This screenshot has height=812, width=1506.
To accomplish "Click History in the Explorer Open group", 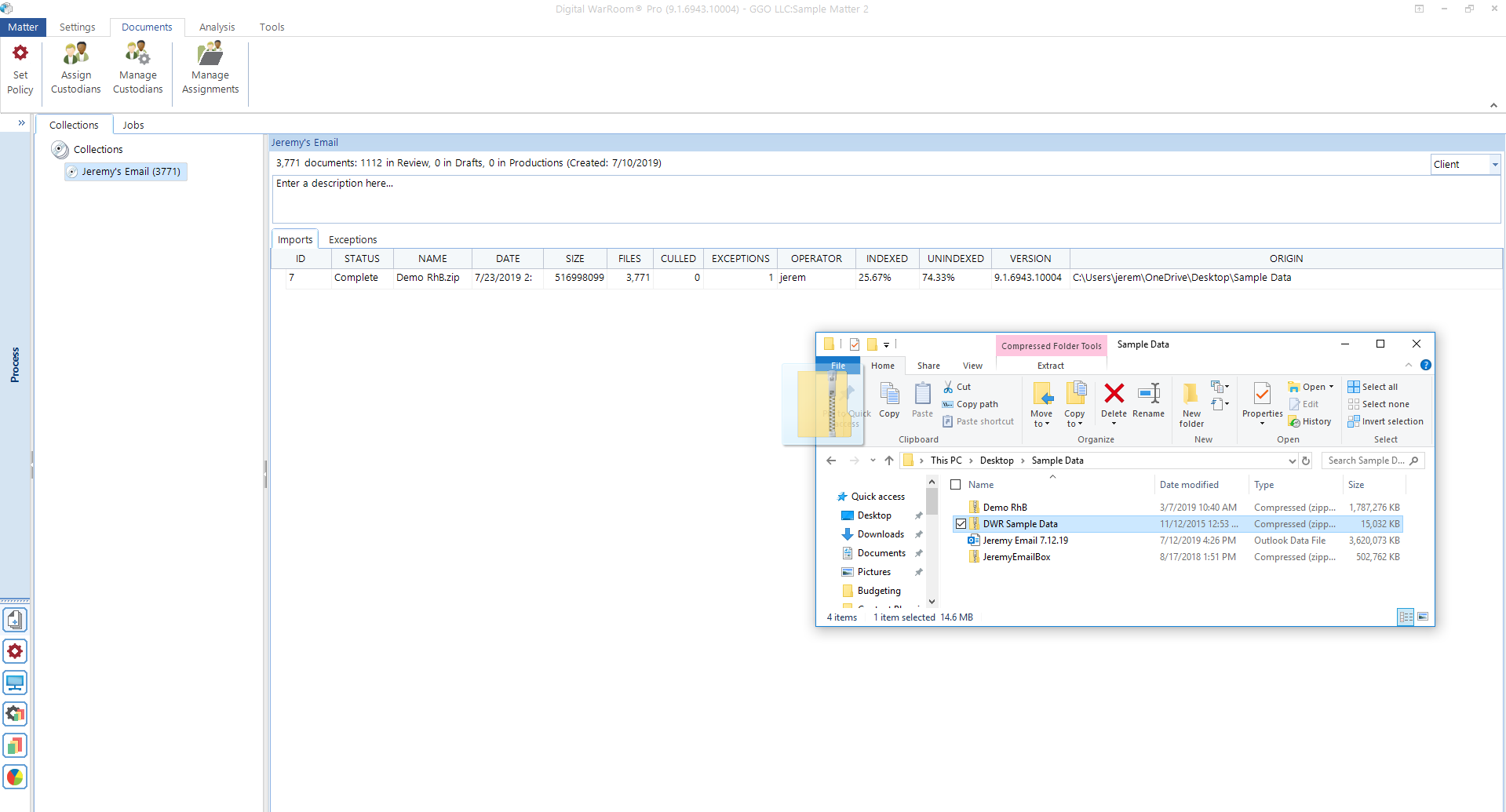I will click(x=1310, y=421).
